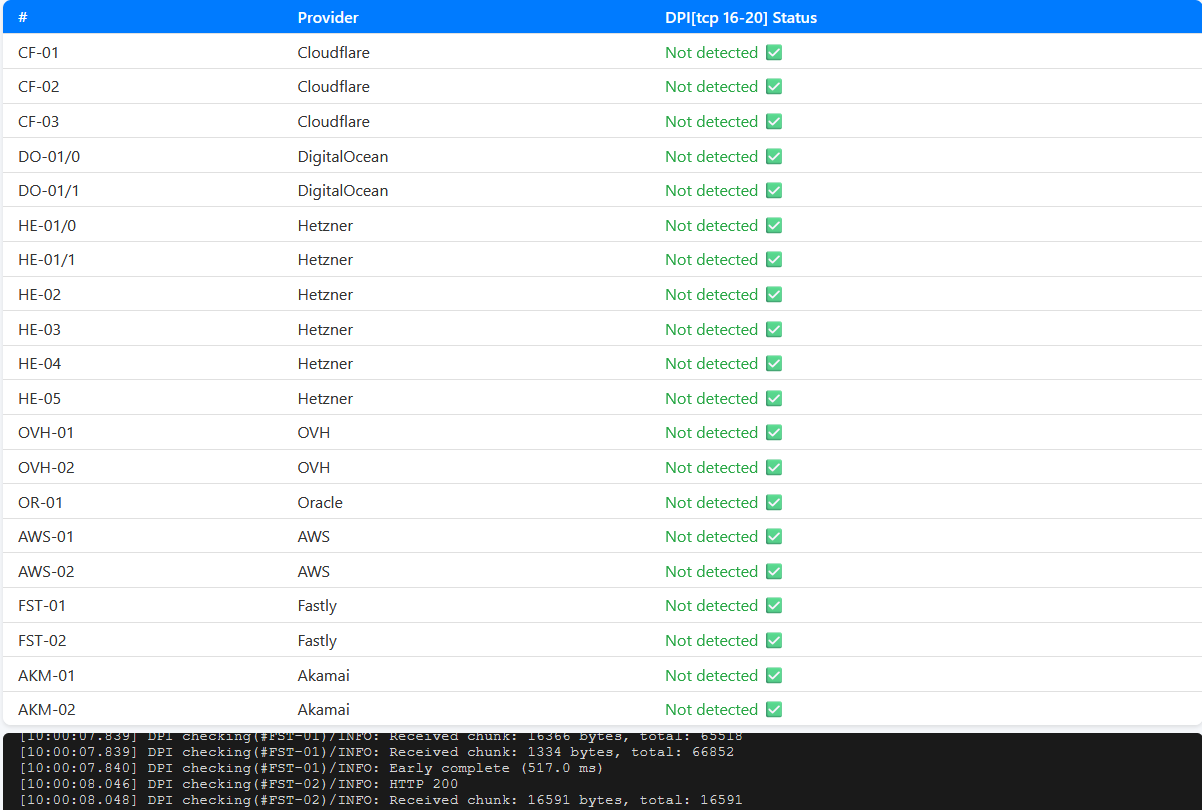Click 'Not detected' status in the AKM-02 row

tap(712, 709)
